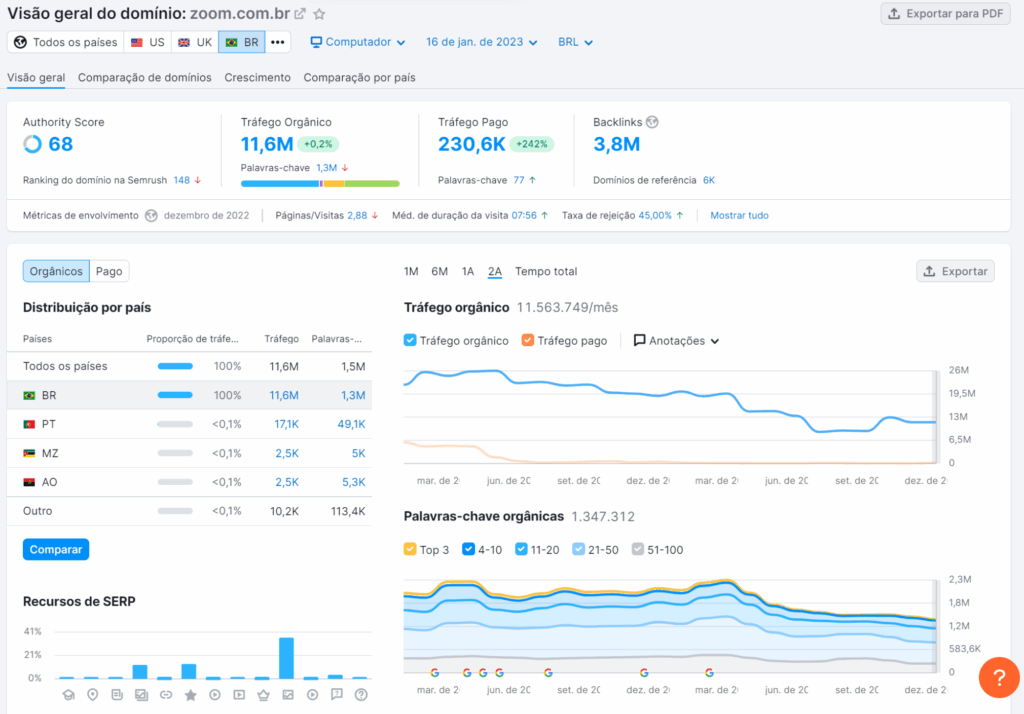Click BR row traffic proportion bar
The height and width of the screenshot is (714, 1024).
click(x=175, y=395)
